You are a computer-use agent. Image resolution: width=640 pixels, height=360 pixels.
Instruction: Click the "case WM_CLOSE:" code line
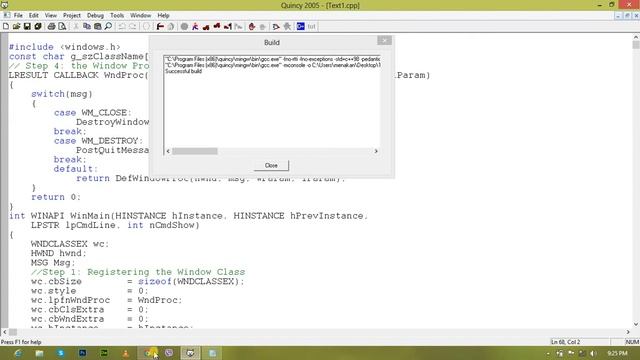tap(93, 113)
